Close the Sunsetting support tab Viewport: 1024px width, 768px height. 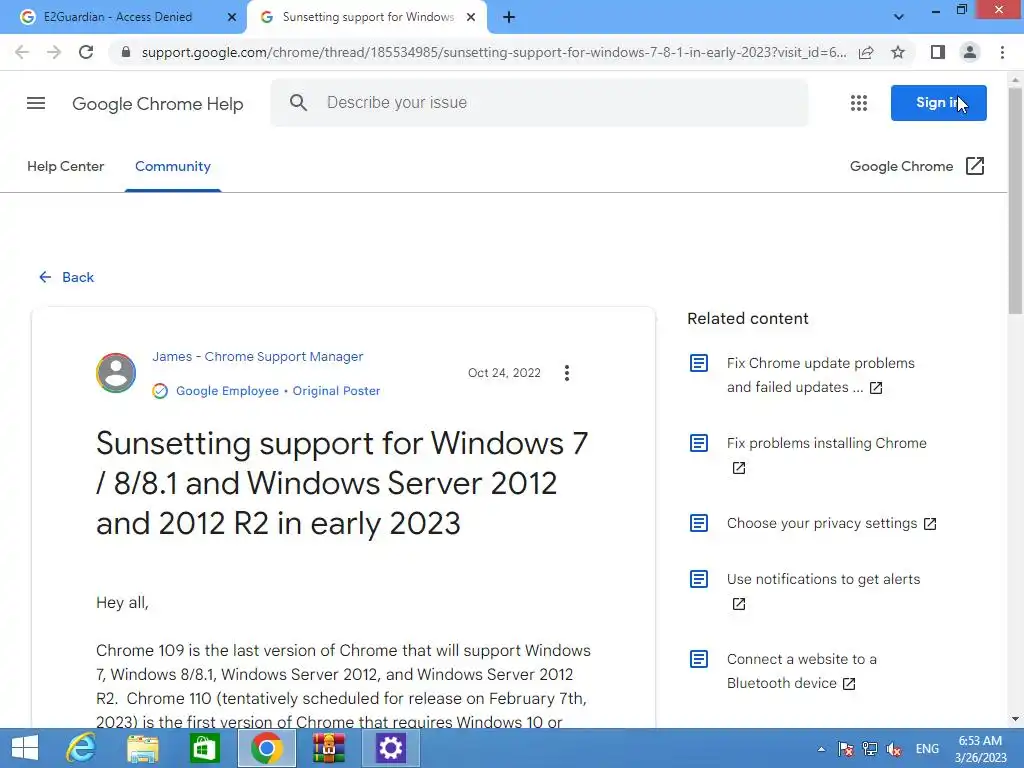[471, 17]
